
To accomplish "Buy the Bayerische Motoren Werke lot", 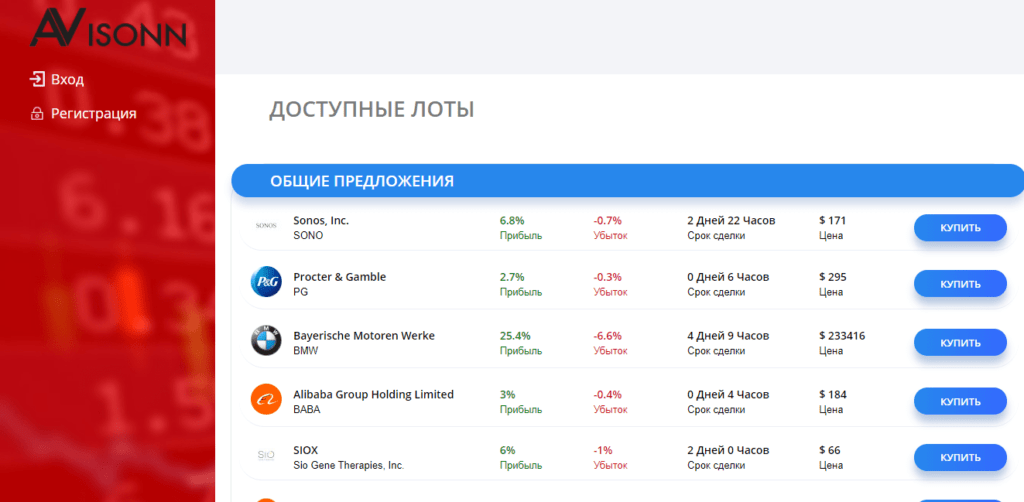I will pyautogui.click(x=960, y=343).
